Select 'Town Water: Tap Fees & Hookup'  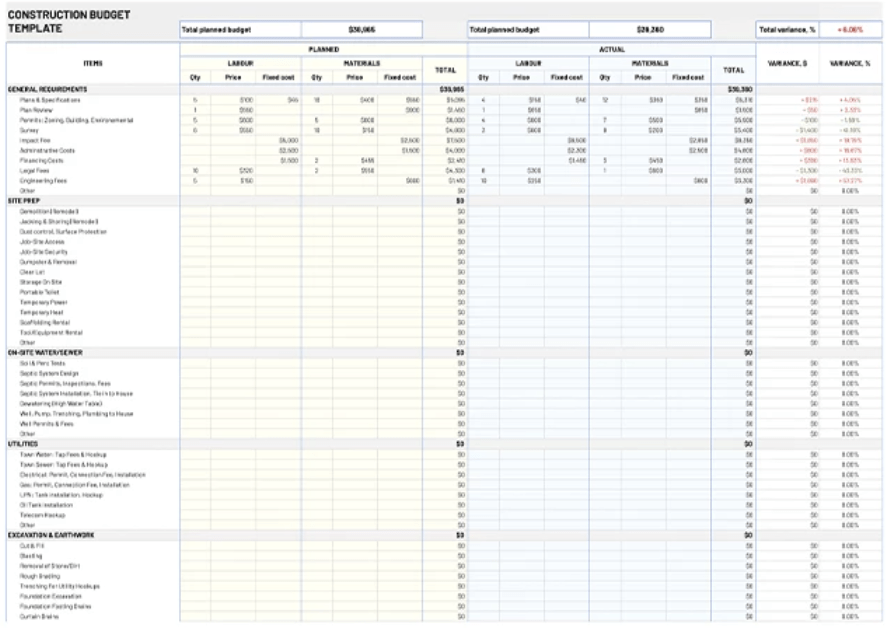[63, 454]
